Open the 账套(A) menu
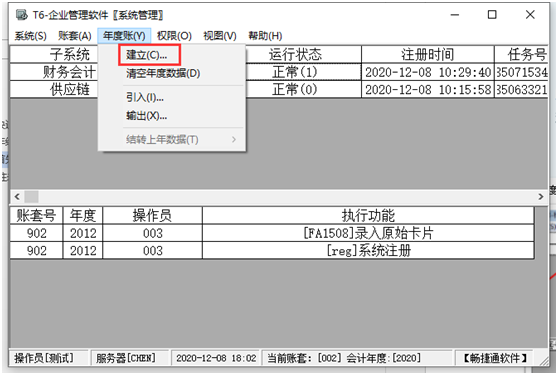This screenshot has width=558, height=375. [x=75, y=36]
